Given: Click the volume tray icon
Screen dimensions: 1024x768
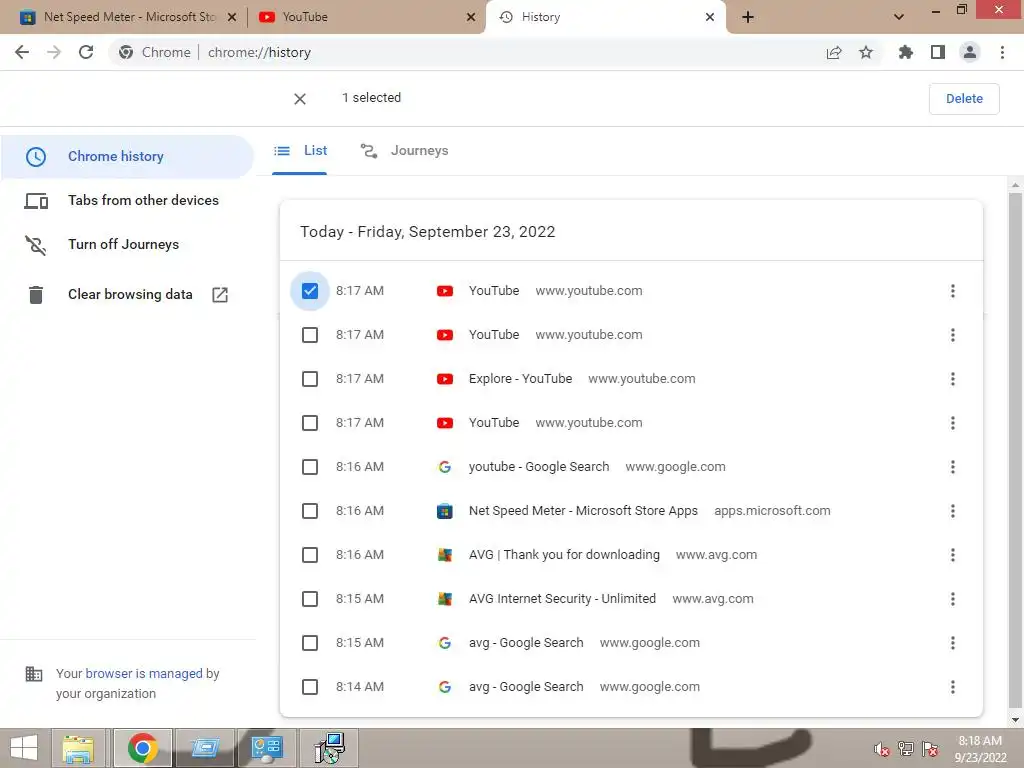Looking at the screenshot, I should (882, 749).
